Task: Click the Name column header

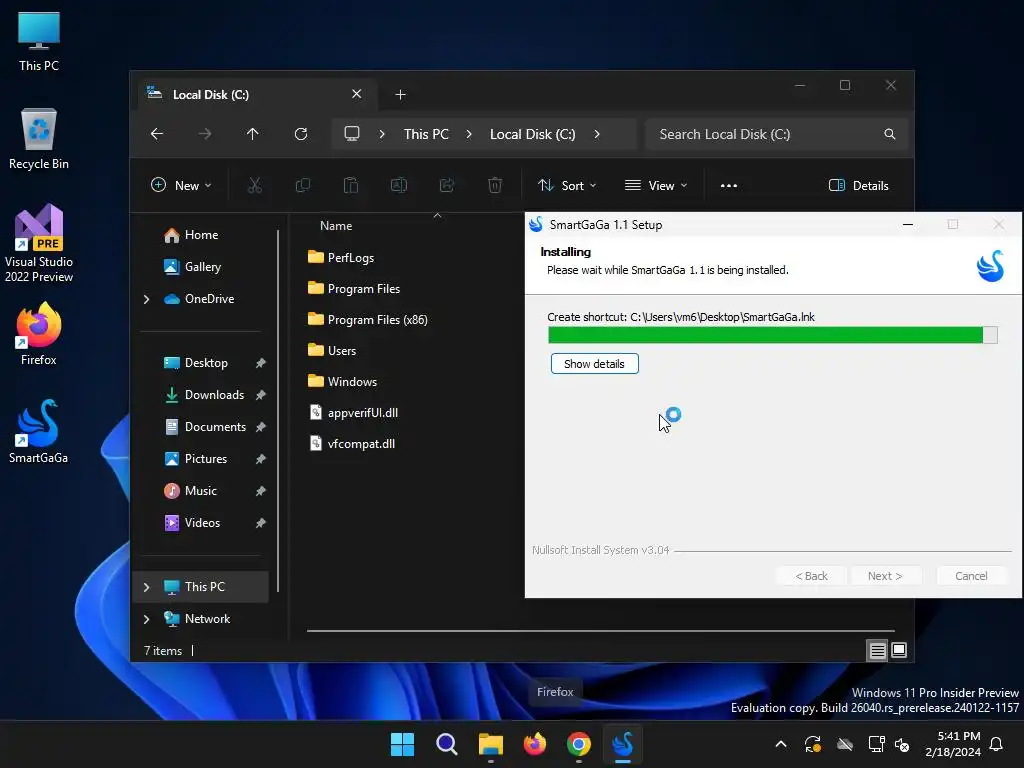Action: click(x=336, y=225)
